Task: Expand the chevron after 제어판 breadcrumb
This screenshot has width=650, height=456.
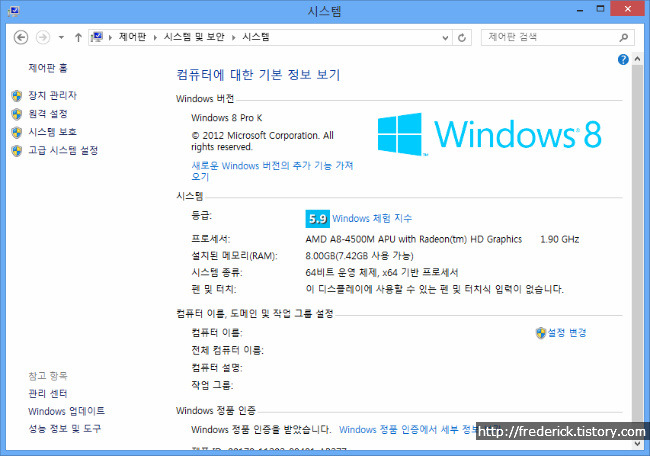Action: (155, 37)
